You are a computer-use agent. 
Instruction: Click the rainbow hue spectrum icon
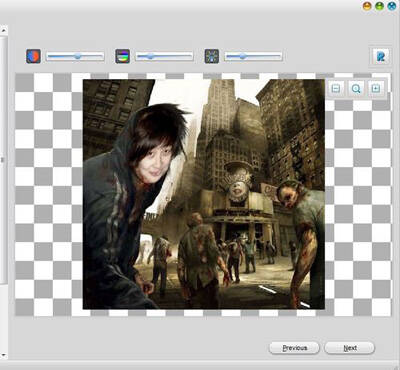pyautogui.click(x=122, y=56)
